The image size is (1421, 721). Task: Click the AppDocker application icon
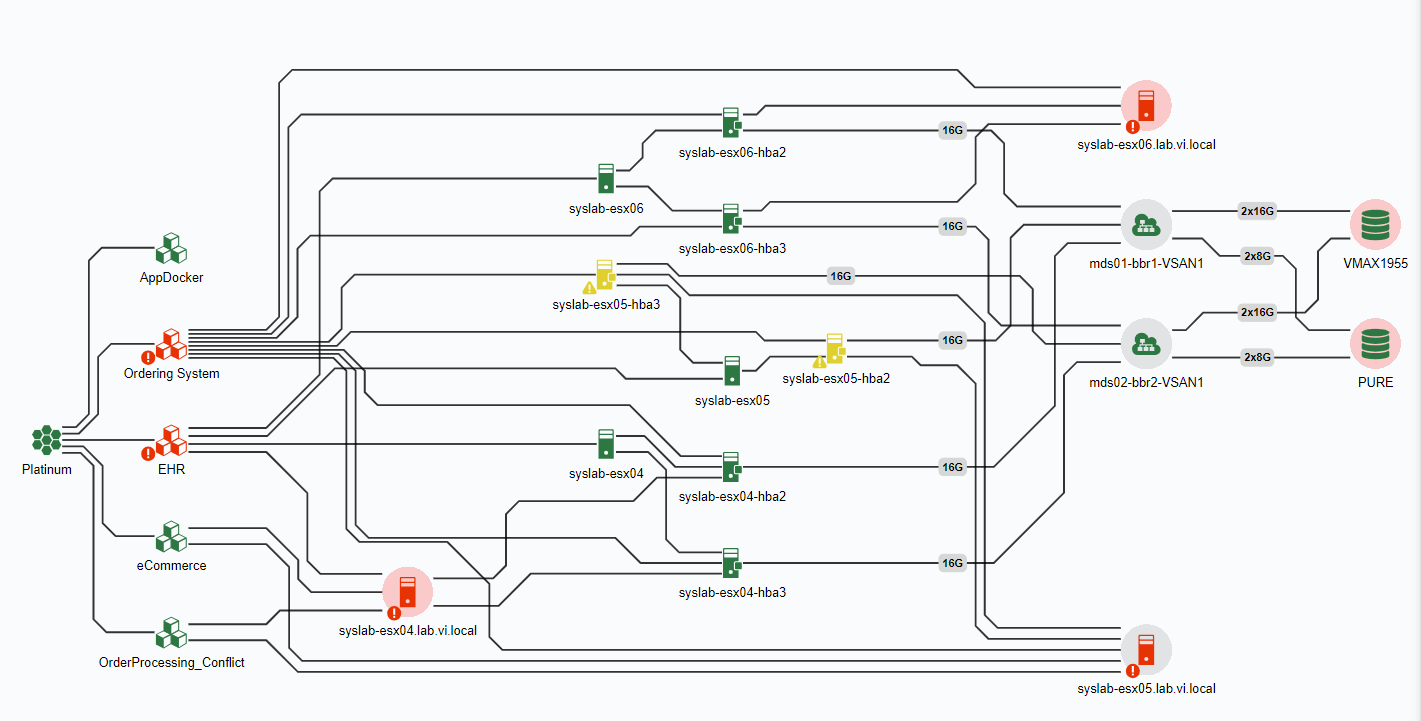[x=171, y=248]
